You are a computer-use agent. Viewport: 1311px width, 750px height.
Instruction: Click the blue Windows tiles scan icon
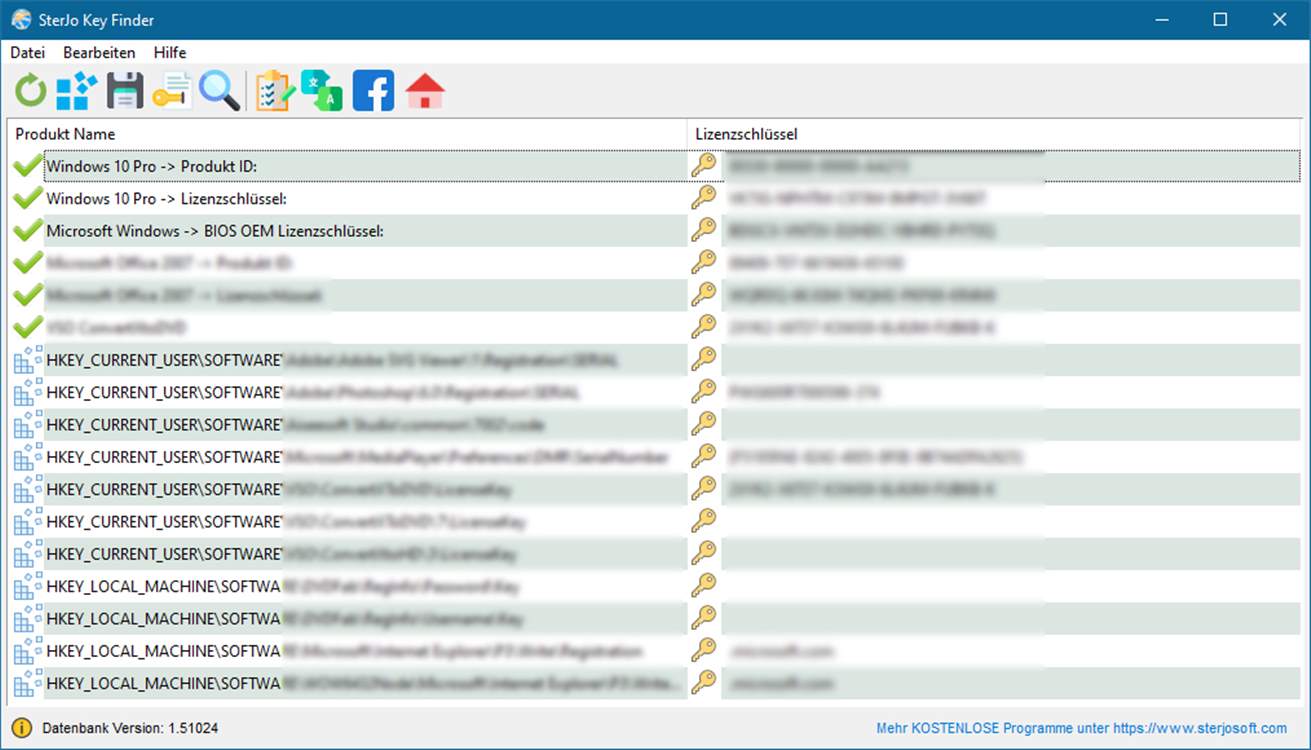tap(76, 91)
